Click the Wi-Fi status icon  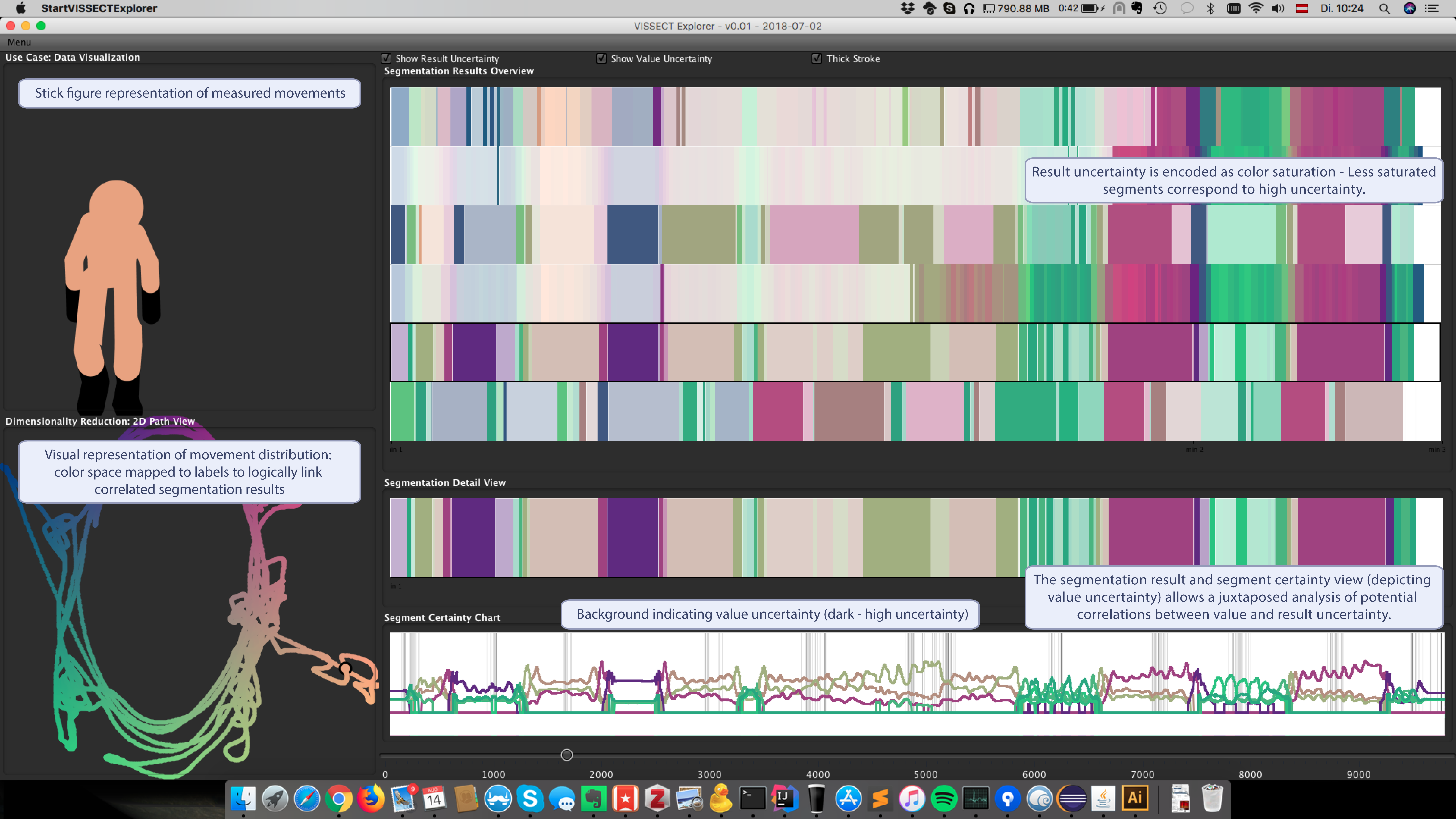pos(1256,9)
